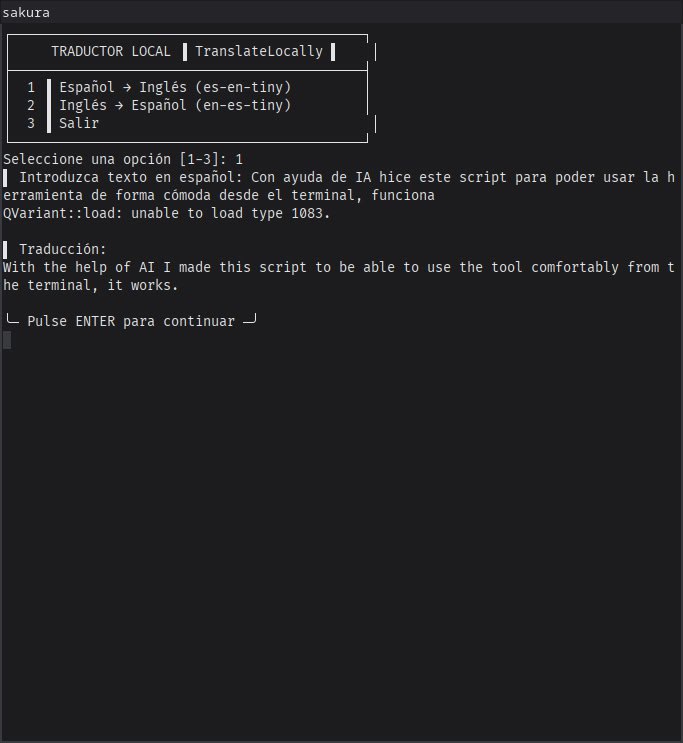Click the Pulse ENTER para continuar prompt
Image resolution: width=683 pixels, height=743 pixels.
pyautogui.click(x=131, y=321)
